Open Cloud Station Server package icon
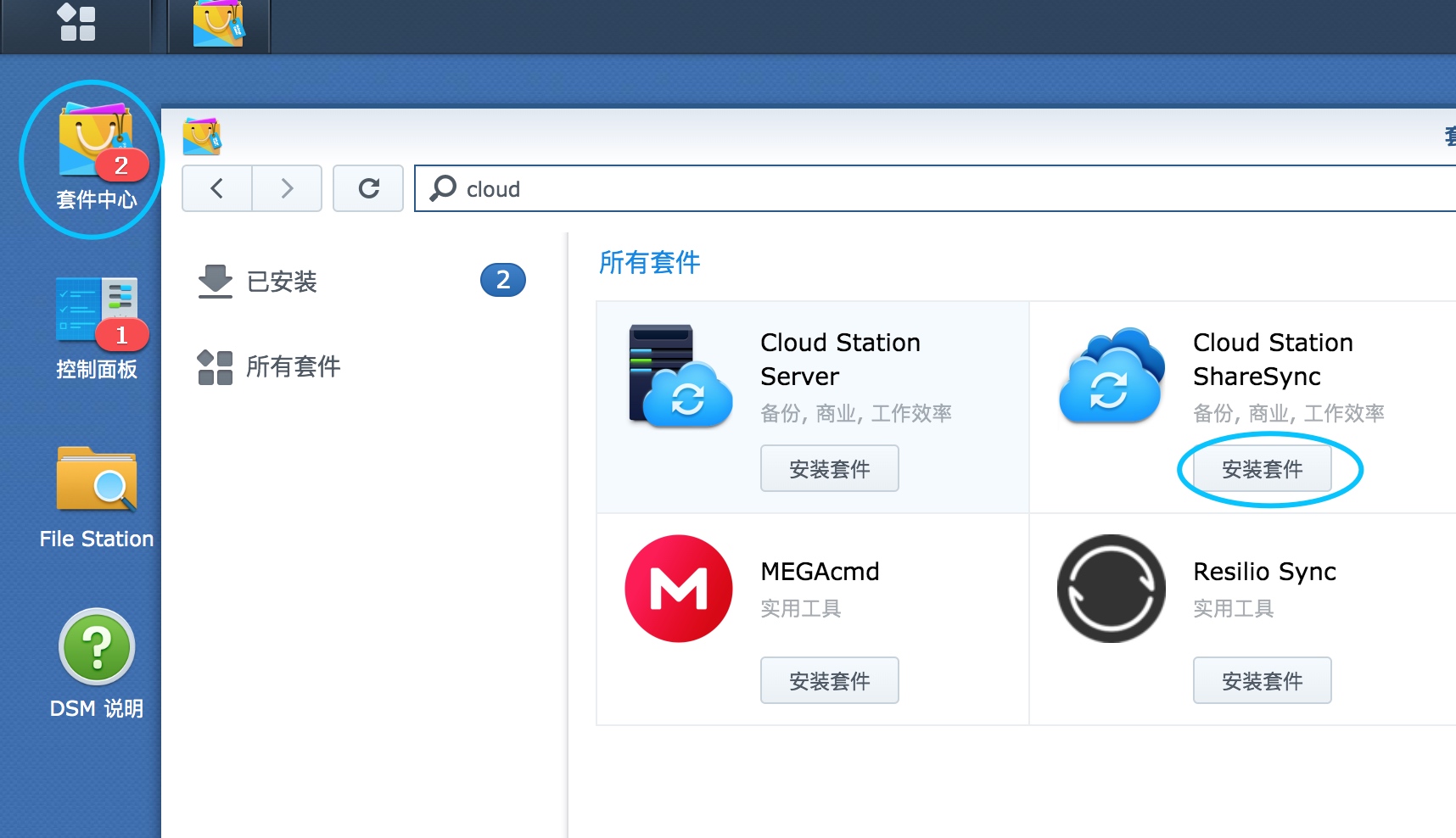1456x838 pixels. pos(680,376)
